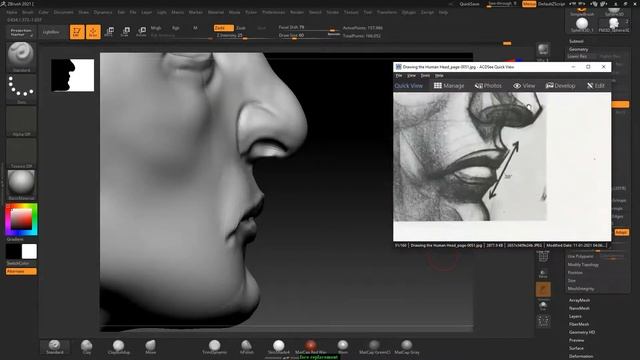Image resolution: width=640 pixels, height=360 pixels.
Task: Collapse the Geometry palette section
Action: coord(579,49)
